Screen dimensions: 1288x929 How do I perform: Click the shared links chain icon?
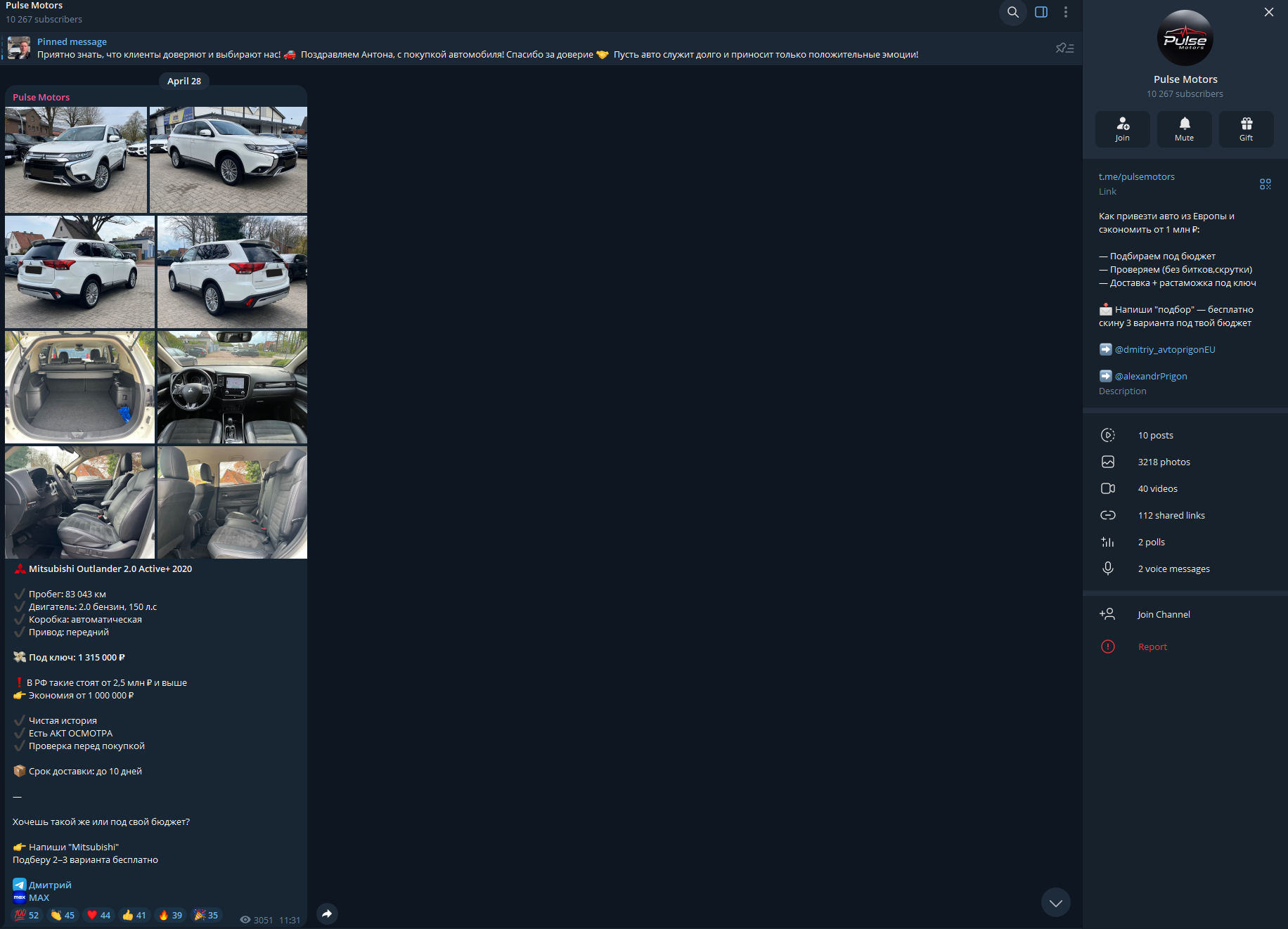(1108, 516)
